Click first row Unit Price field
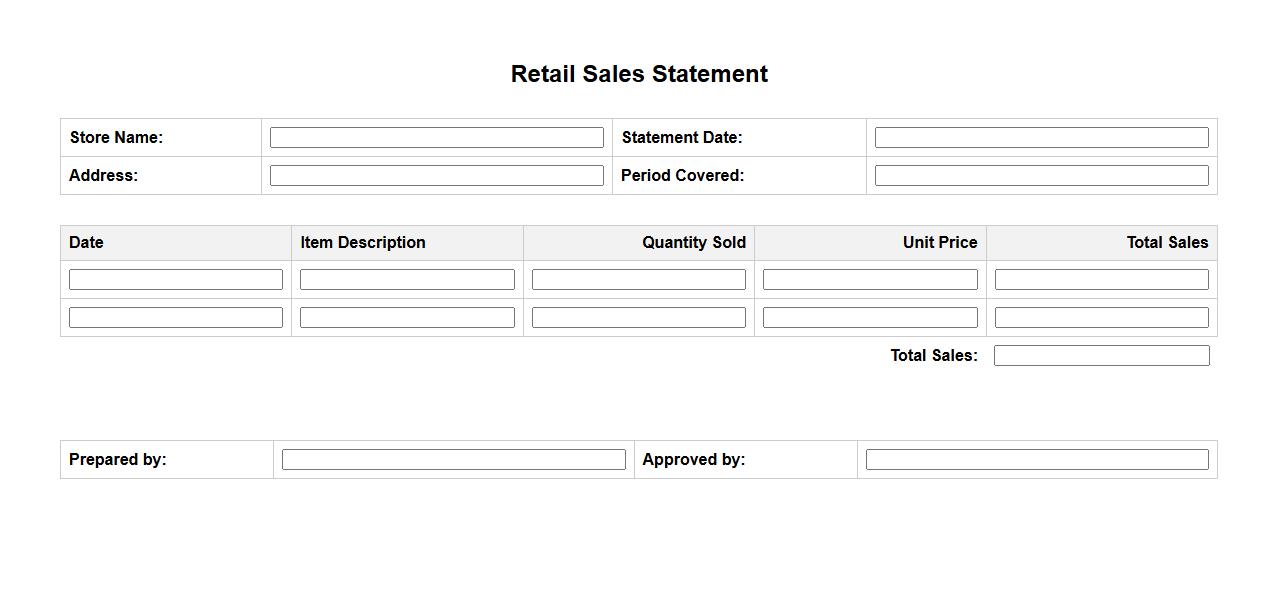Screen dimensions: 1278x601 870,280
